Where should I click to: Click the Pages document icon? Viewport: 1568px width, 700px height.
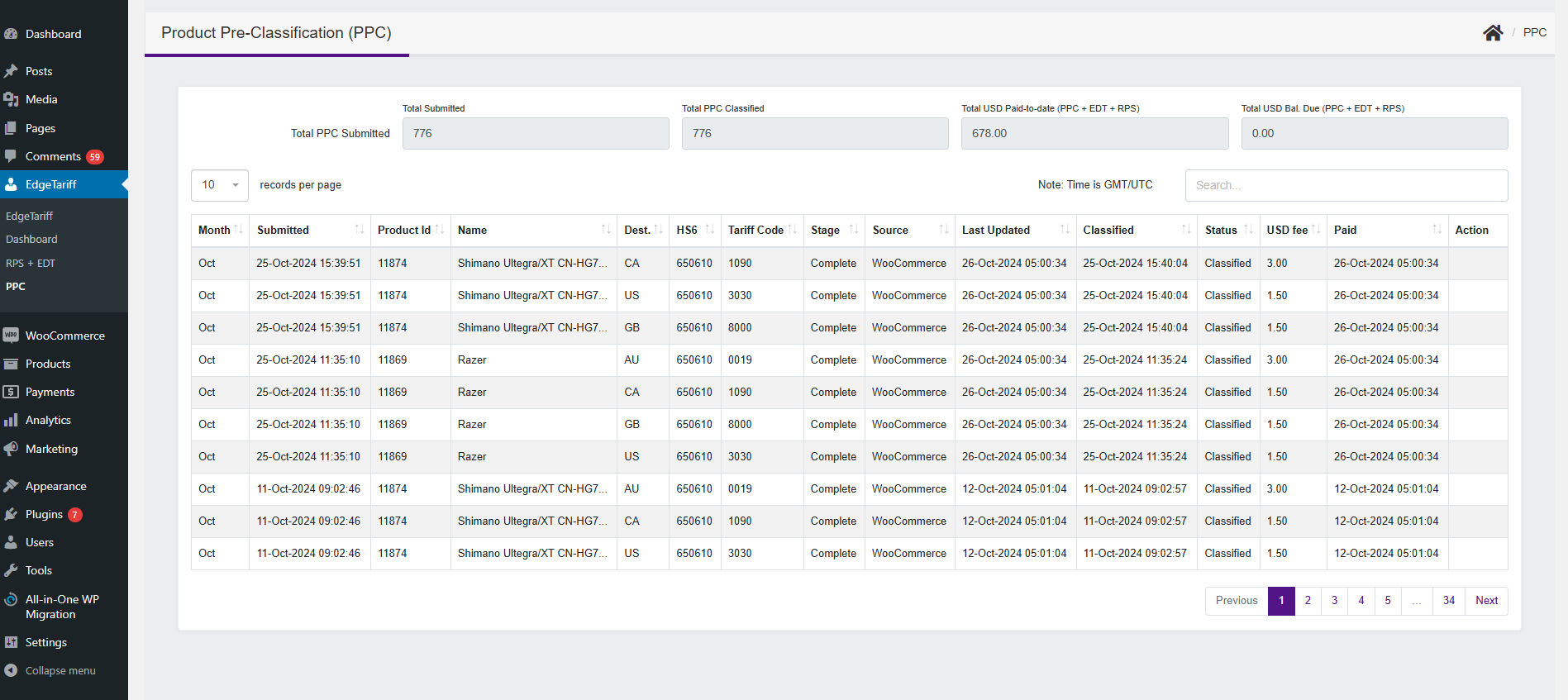(x=11, y=128)
